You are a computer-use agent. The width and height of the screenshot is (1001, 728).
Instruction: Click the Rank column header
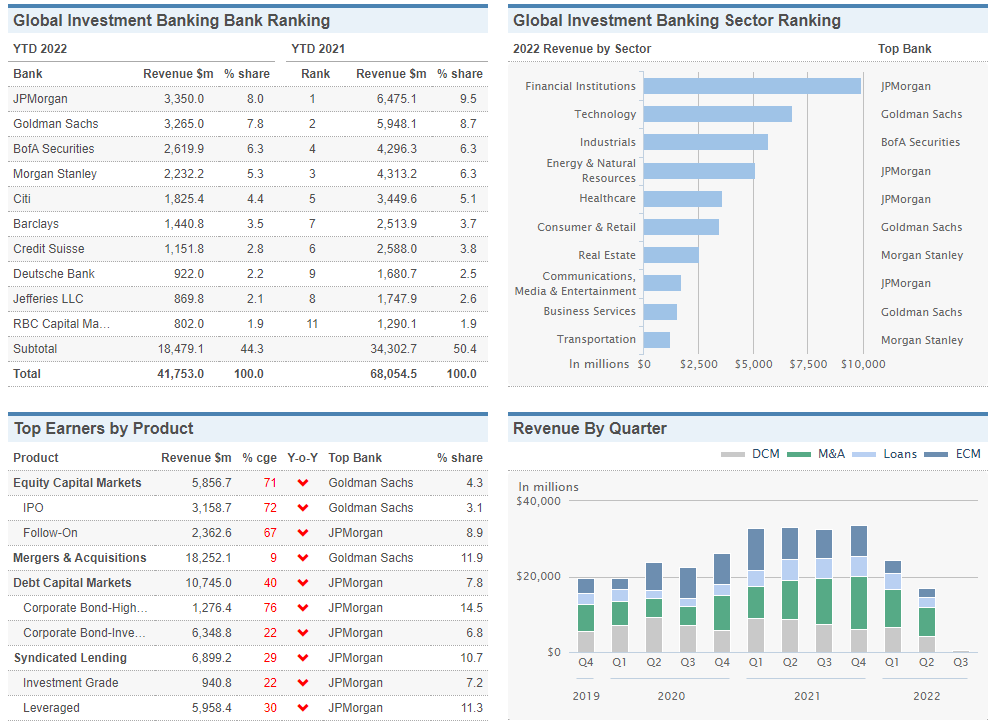click(x=315, y=74)
